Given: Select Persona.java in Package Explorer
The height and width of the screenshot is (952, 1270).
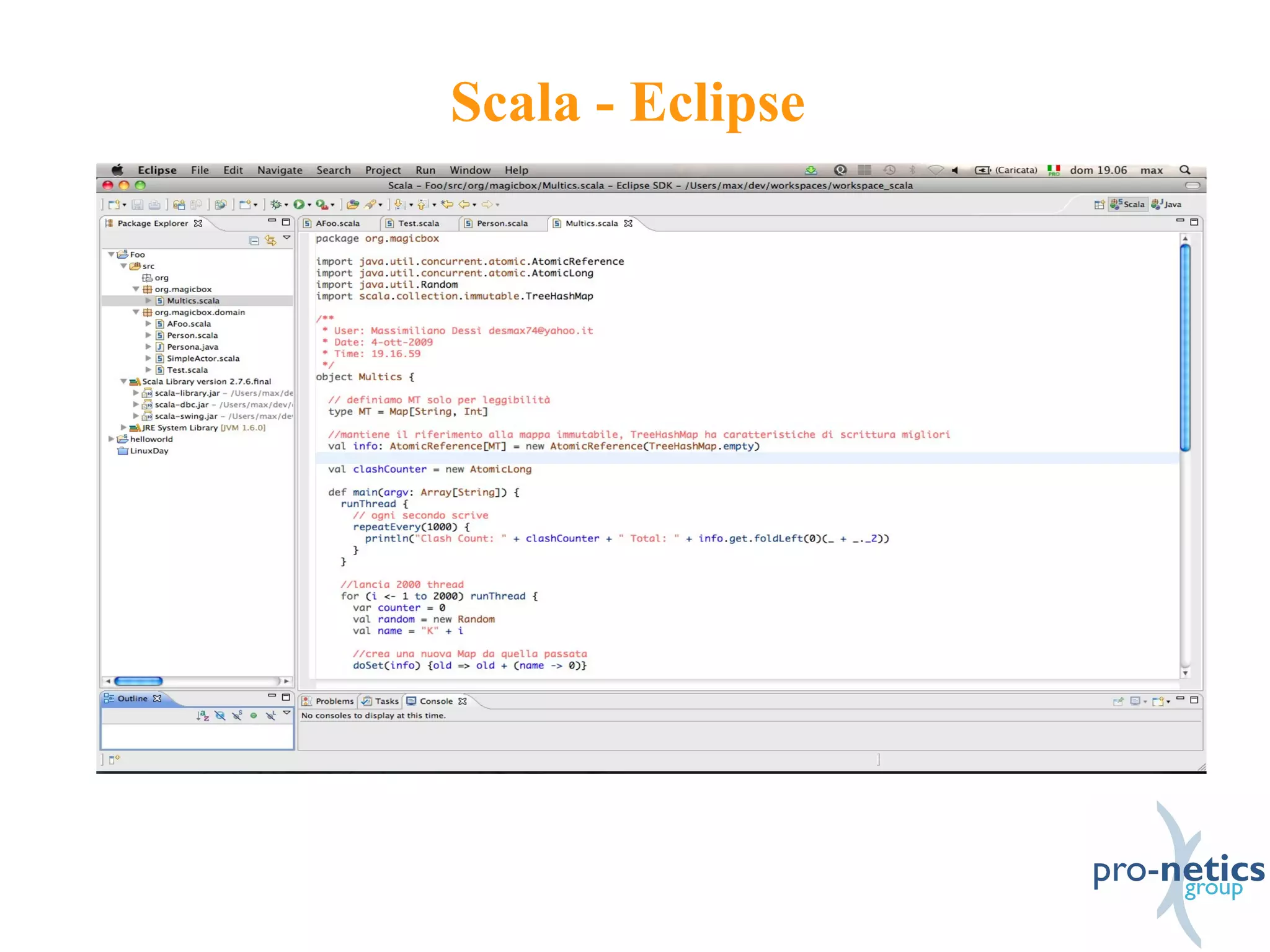Looking at the screenshot, I should [x=193, y=347].
